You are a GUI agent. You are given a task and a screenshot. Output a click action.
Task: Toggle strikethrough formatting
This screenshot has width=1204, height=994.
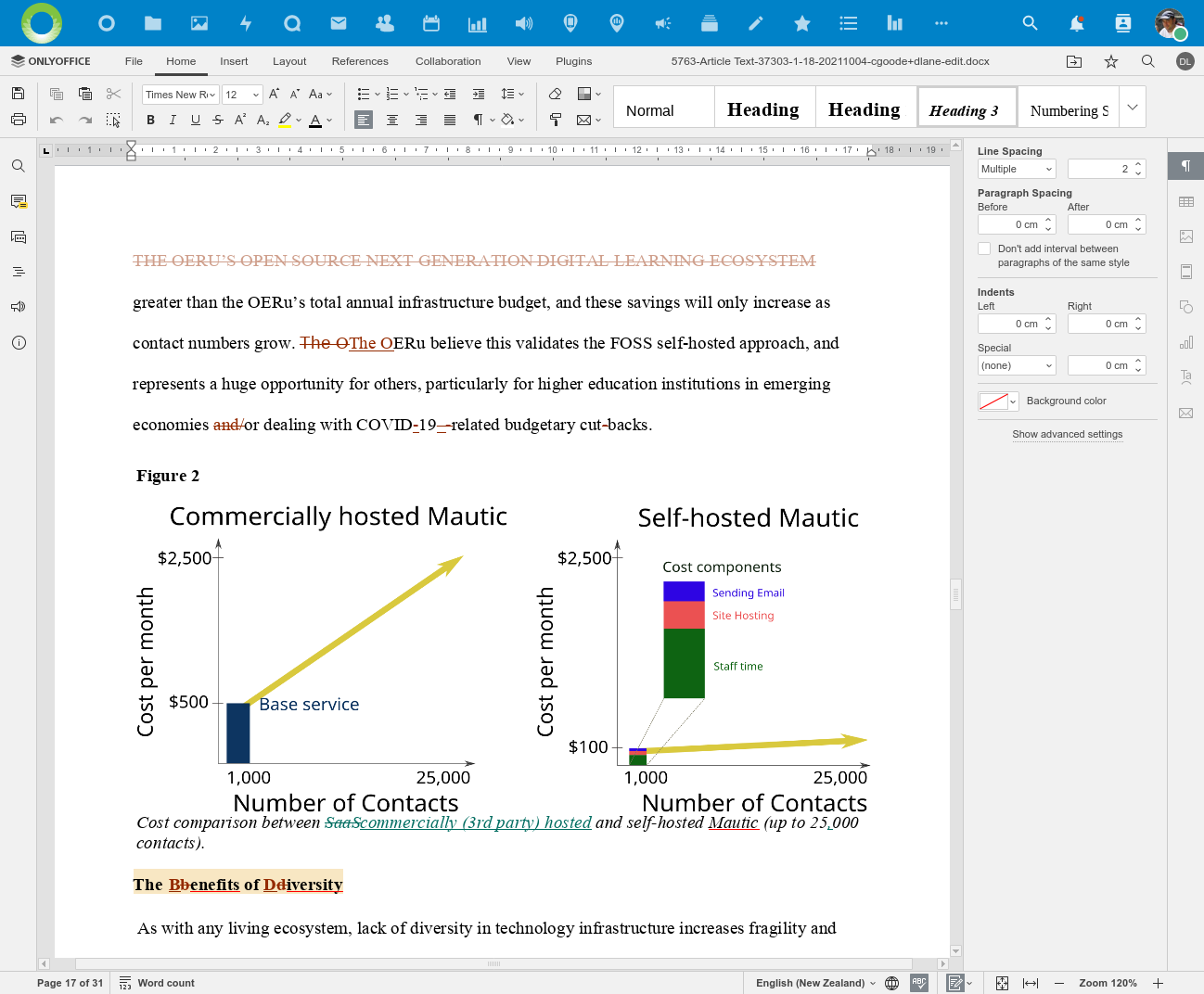pos(217,120)
